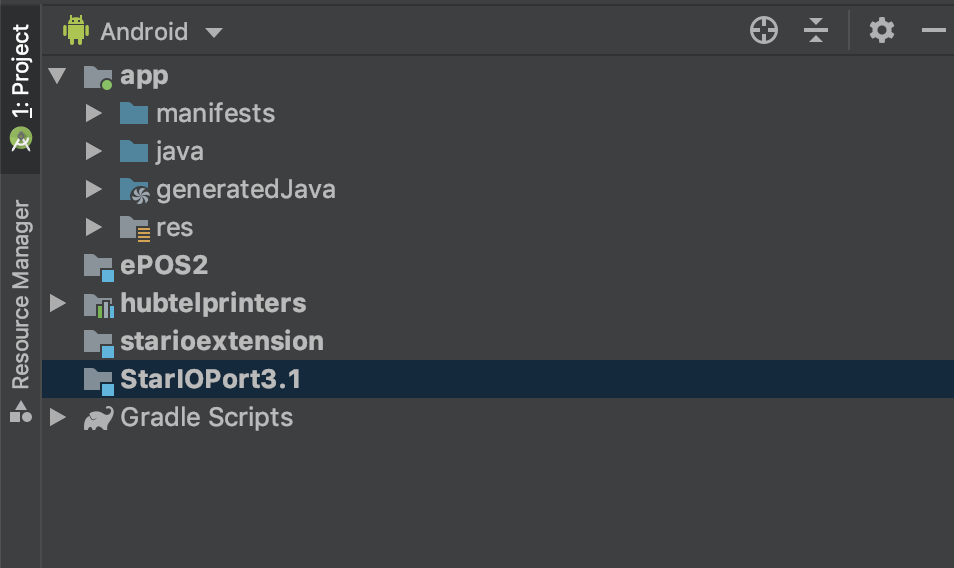Select the starioextension module

pos(221,342)
